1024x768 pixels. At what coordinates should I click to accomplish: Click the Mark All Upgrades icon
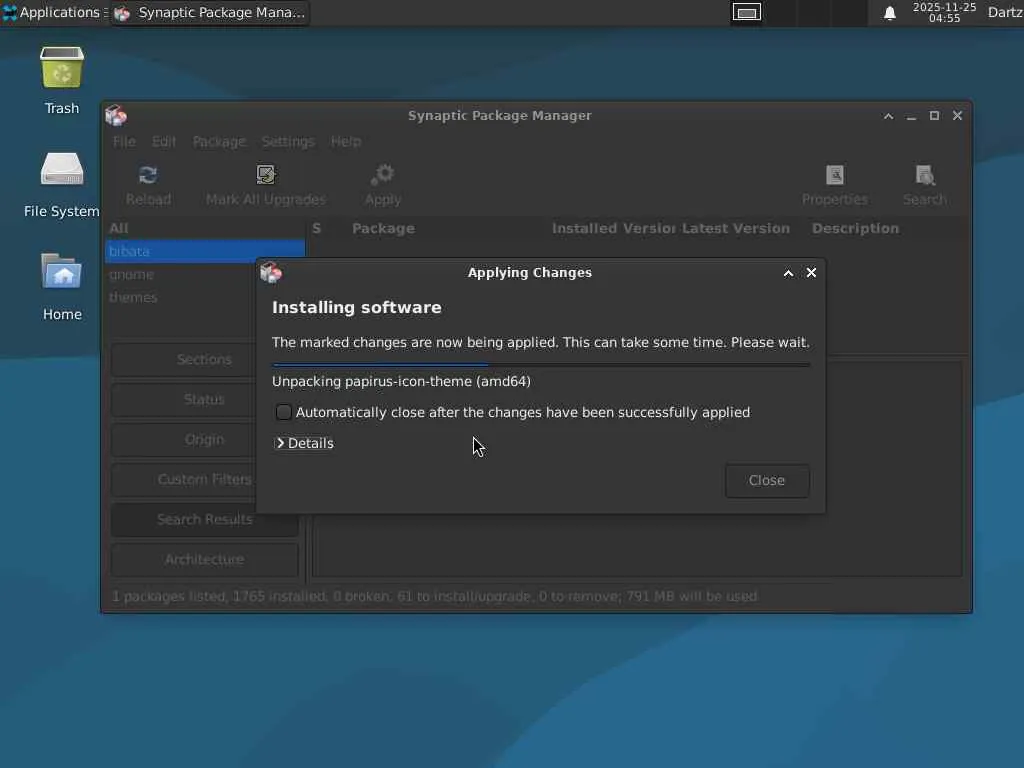click(x=266, y=174)
